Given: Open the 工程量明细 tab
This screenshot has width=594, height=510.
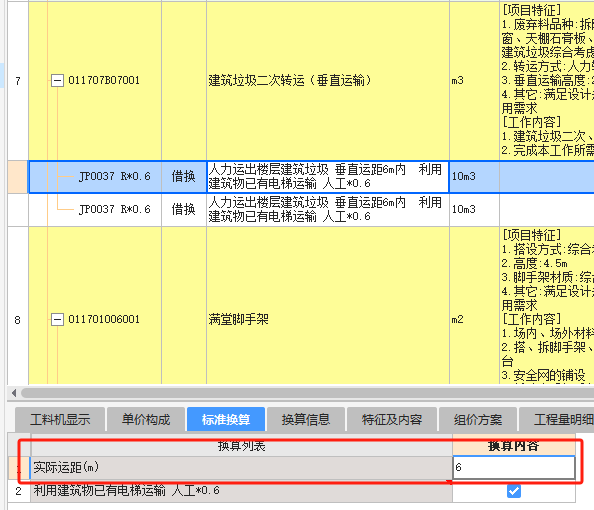Looking at the screenshot, I should tap(557, 419).
